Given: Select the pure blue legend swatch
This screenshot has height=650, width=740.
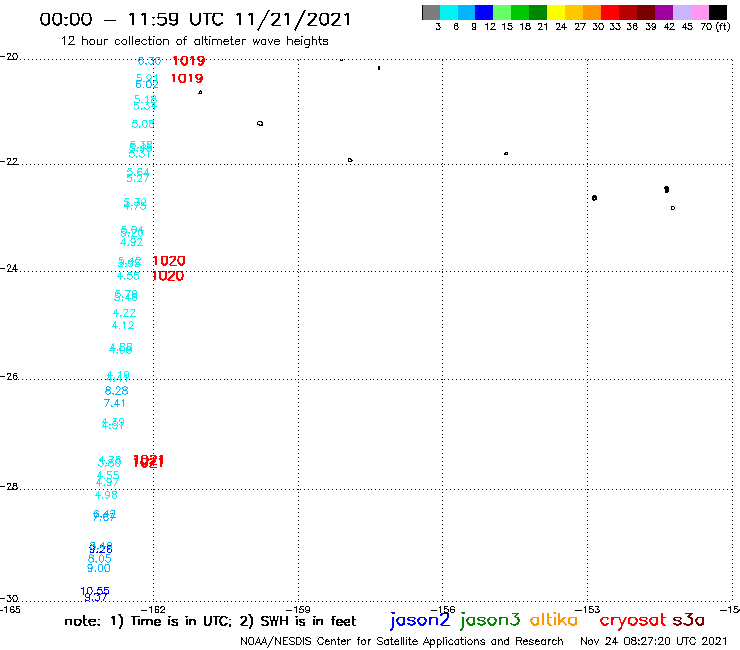Looking at the screenshot, I should (x=484, y=12).
